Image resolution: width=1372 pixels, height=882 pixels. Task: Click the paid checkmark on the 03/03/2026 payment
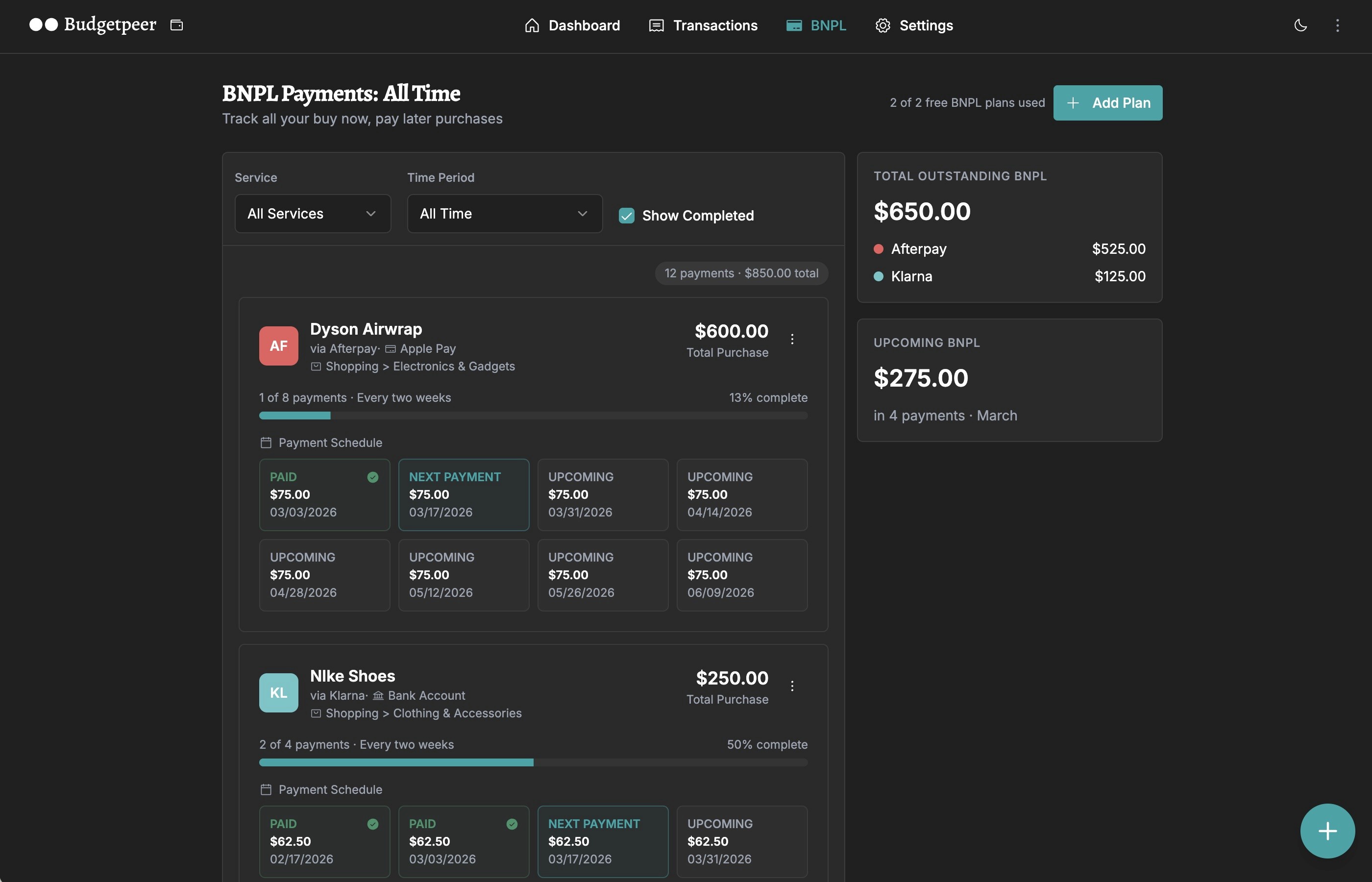pos(373,476)
